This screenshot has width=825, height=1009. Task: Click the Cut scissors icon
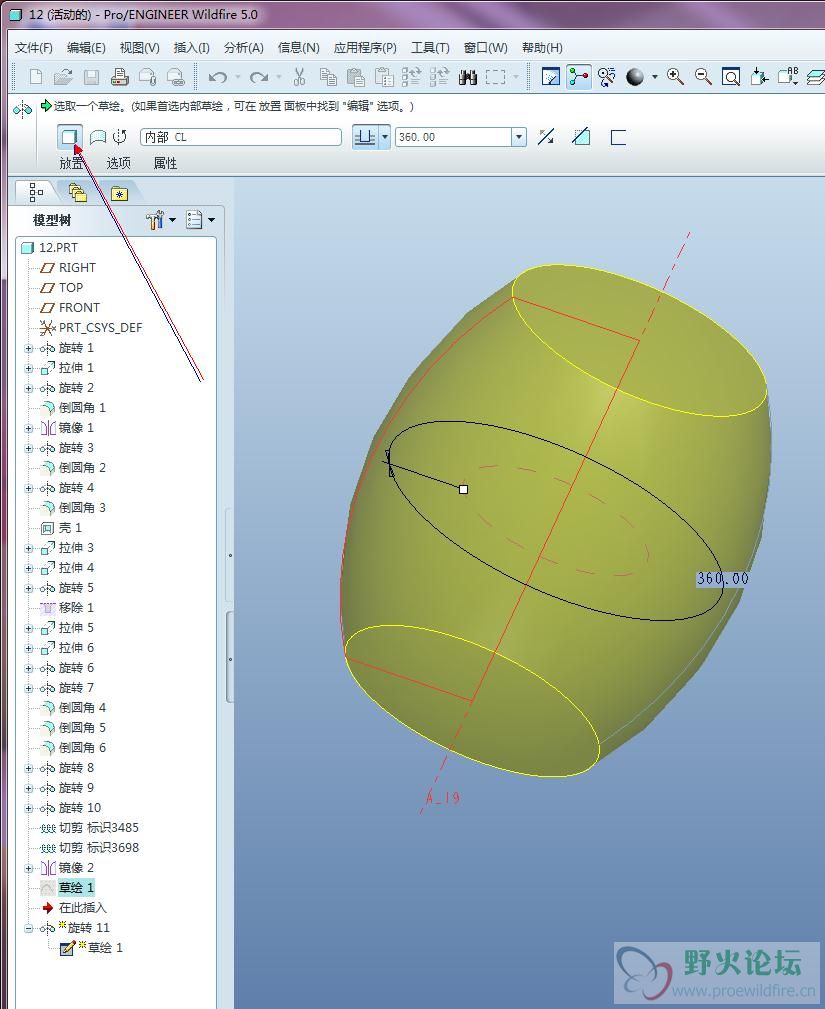click(x=299, y=77)
